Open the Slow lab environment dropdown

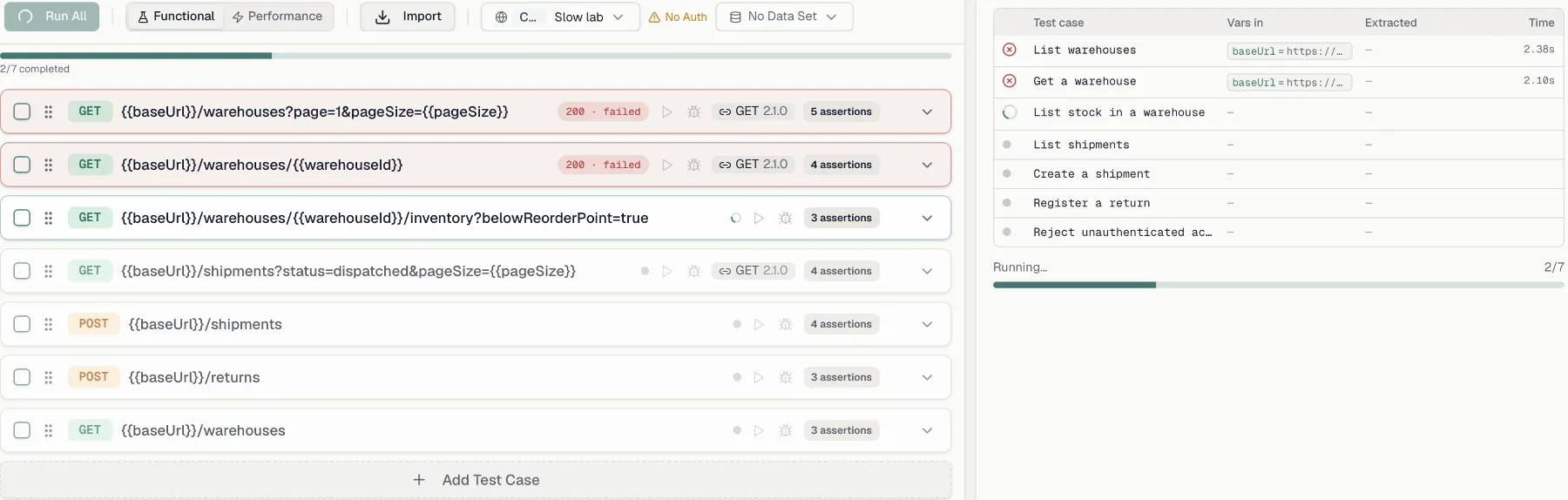pos(589,17)
